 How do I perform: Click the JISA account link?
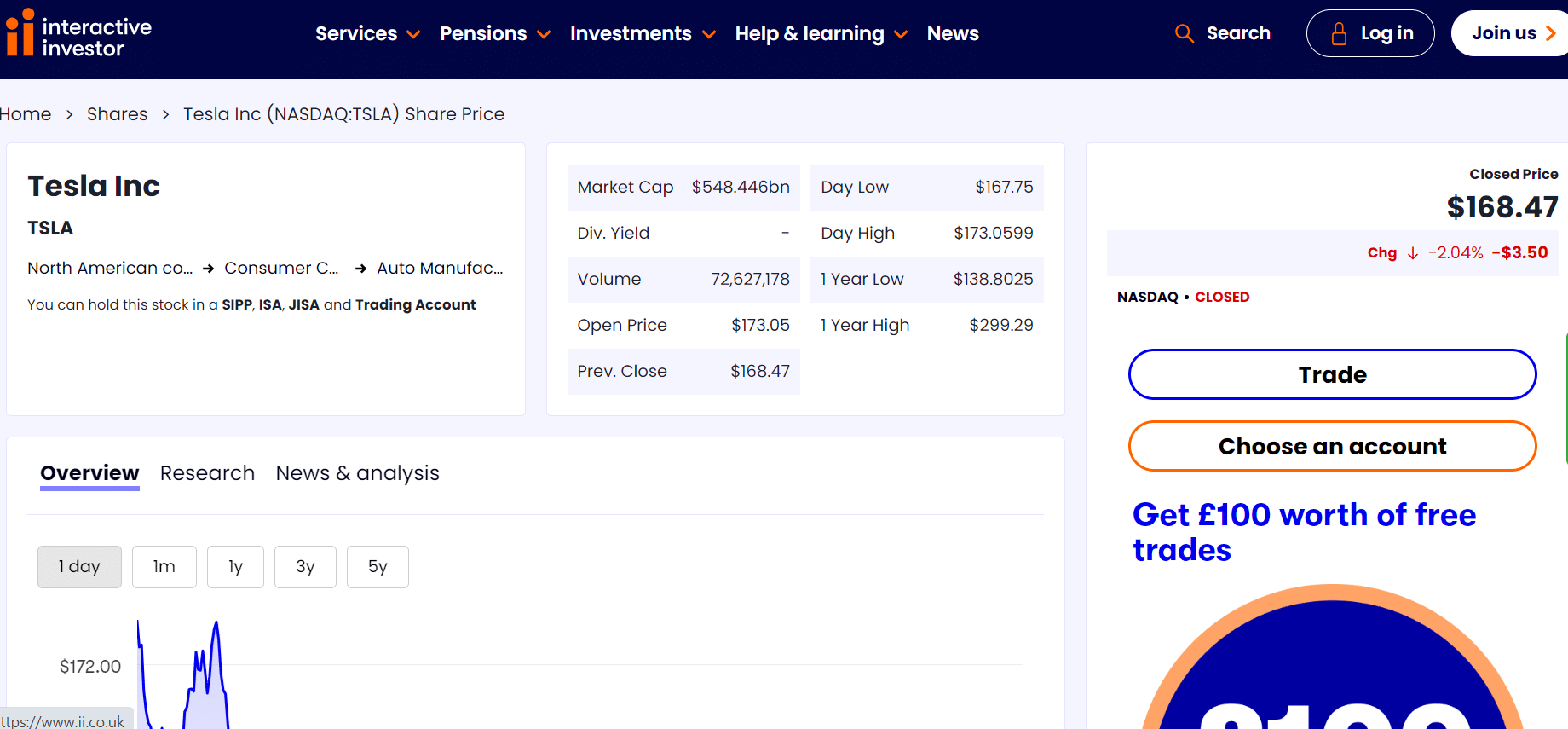pos(303,304)
